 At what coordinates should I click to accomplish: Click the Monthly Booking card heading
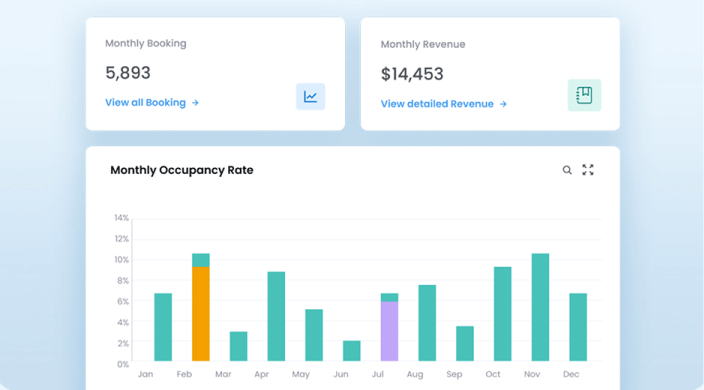[145, 44]
